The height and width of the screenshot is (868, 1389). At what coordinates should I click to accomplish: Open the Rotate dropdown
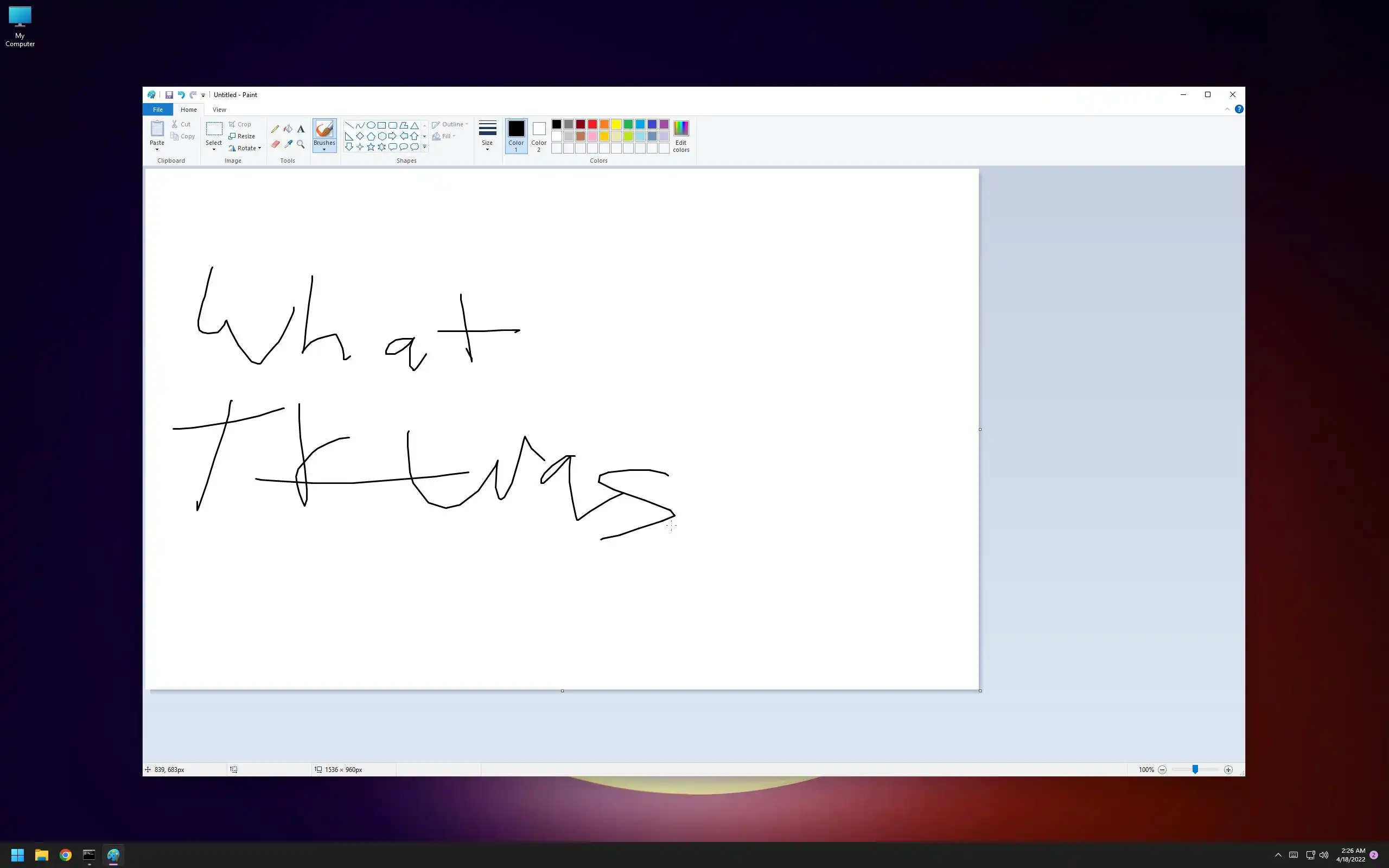[245, 148]
